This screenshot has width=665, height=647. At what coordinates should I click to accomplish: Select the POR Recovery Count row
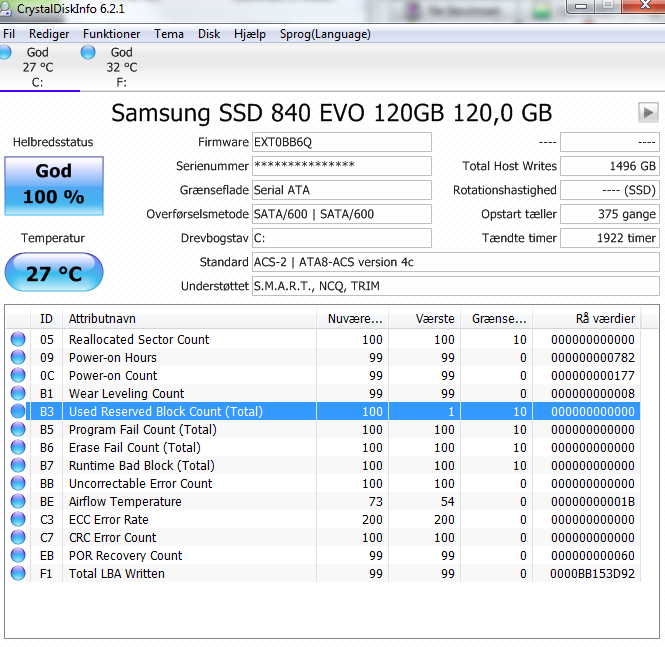pos(323,555)
